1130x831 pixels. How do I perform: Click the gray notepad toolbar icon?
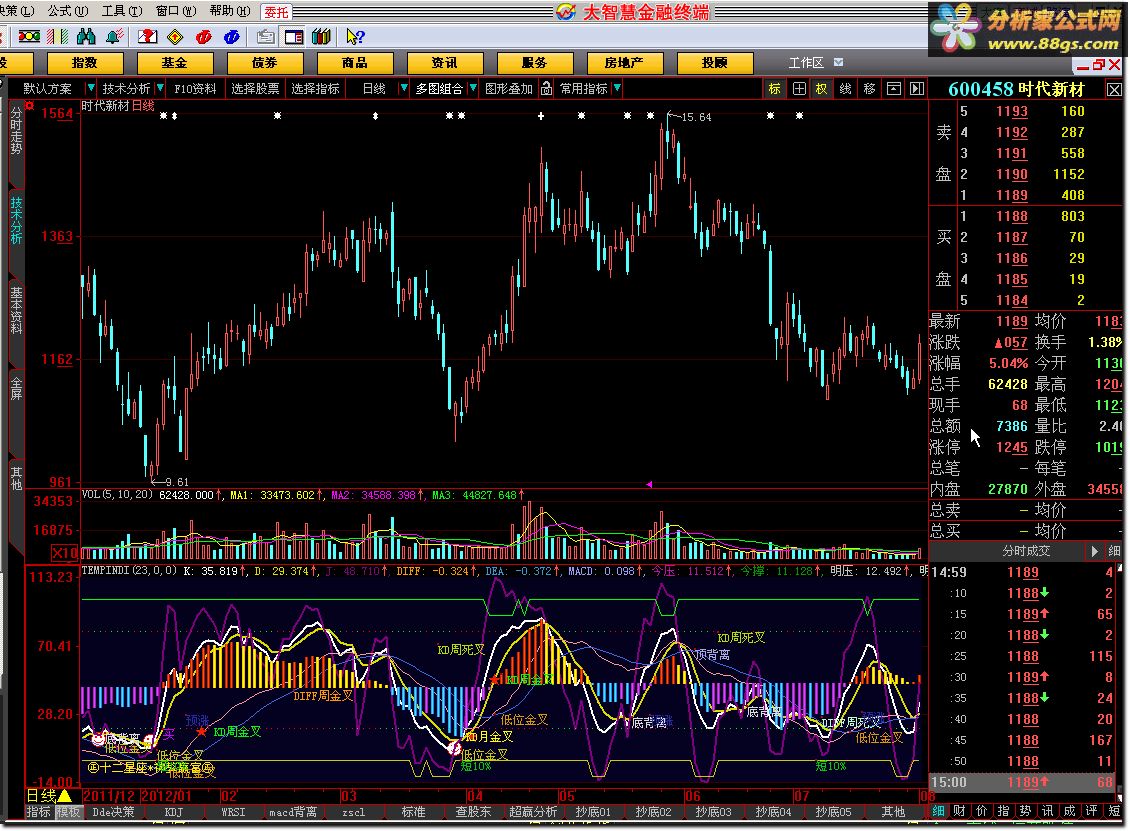[x=266, y=36]
